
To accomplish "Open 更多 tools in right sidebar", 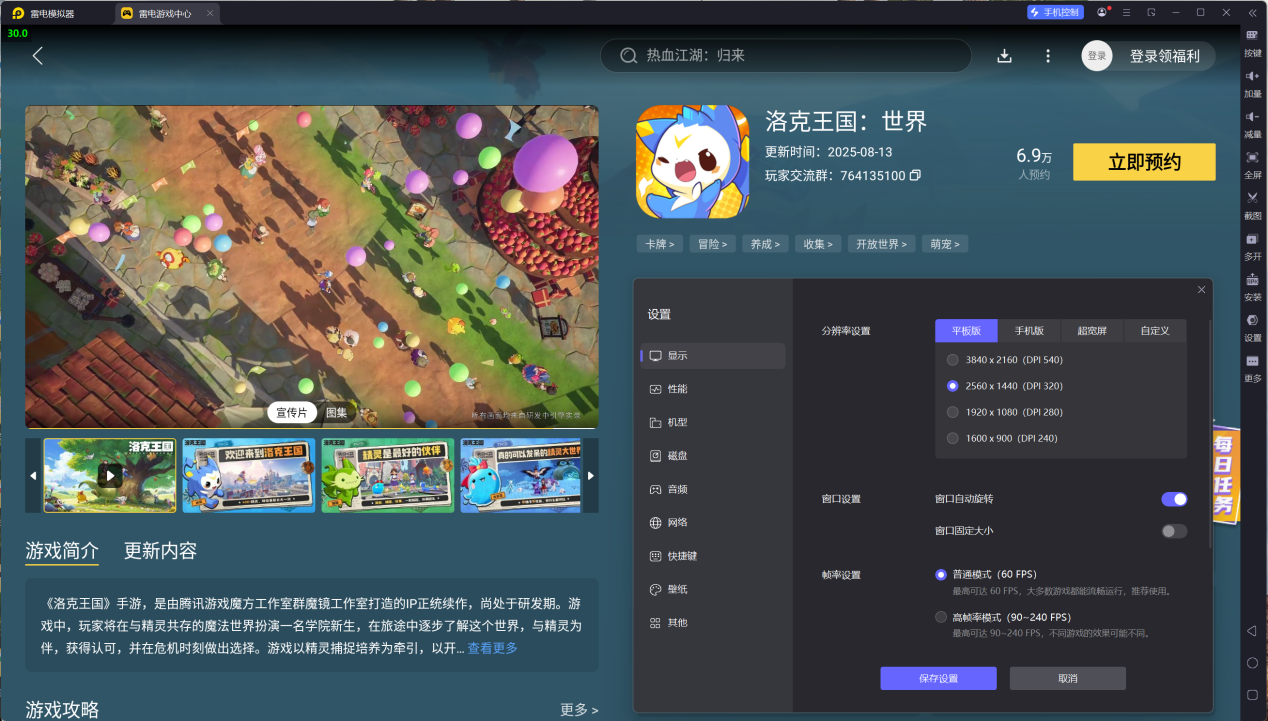I will click(x=1252, y=369).
